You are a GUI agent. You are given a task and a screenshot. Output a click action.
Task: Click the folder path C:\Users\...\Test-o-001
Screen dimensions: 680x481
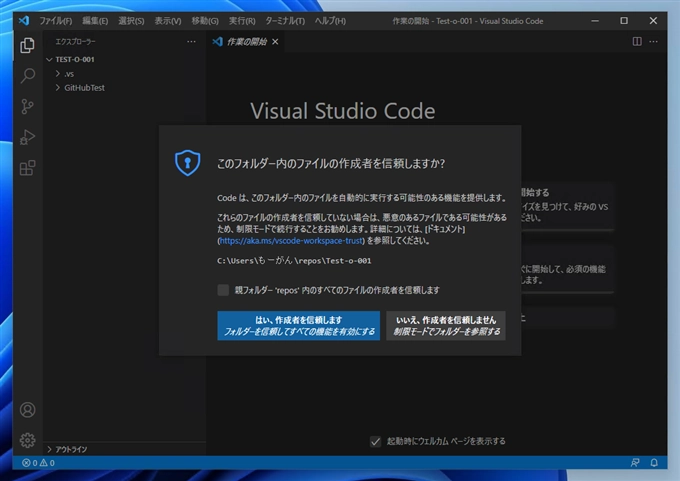[294, 261]
